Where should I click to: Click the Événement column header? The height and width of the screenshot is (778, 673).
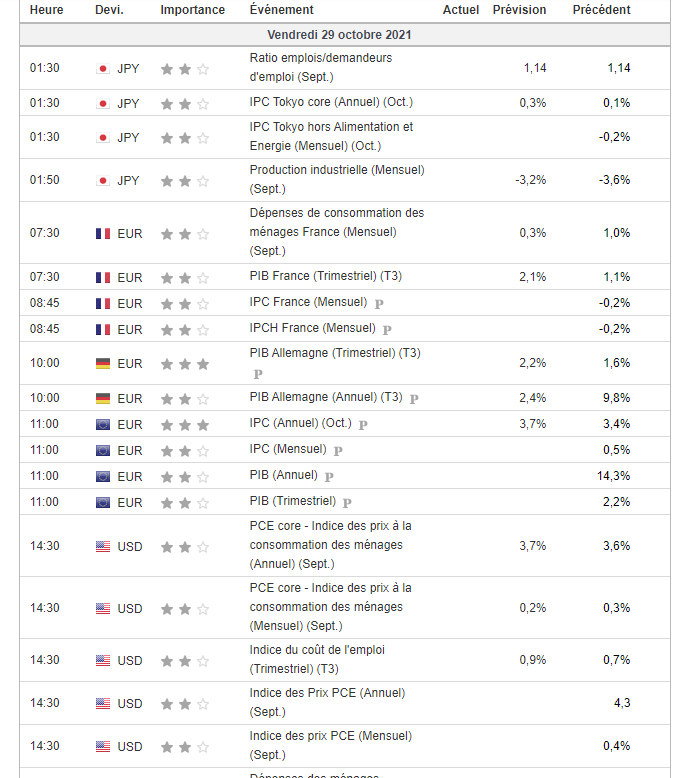281,10
